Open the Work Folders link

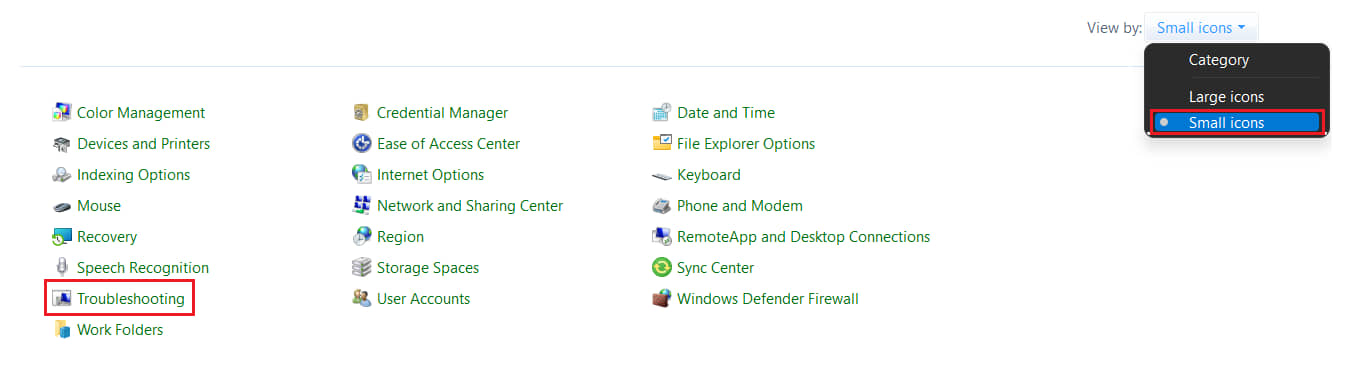click(120, 330)
